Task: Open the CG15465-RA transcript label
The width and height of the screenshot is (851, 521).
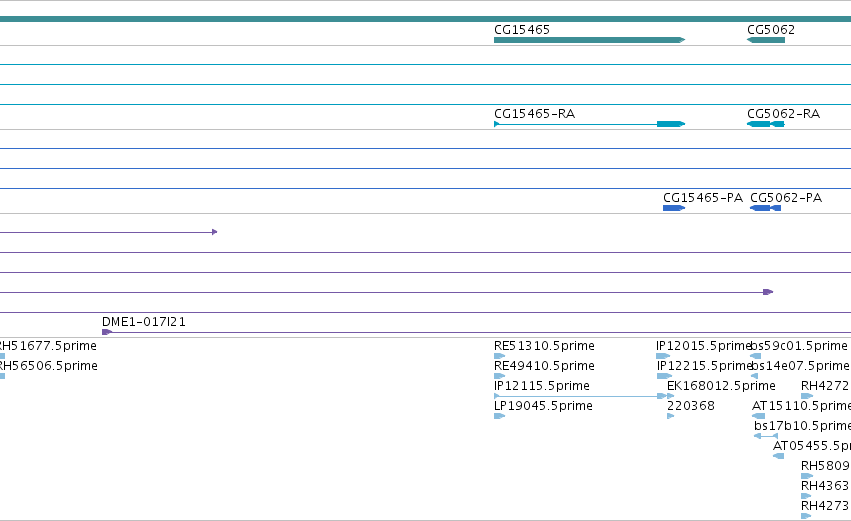Action: click(x=534, y=114)
